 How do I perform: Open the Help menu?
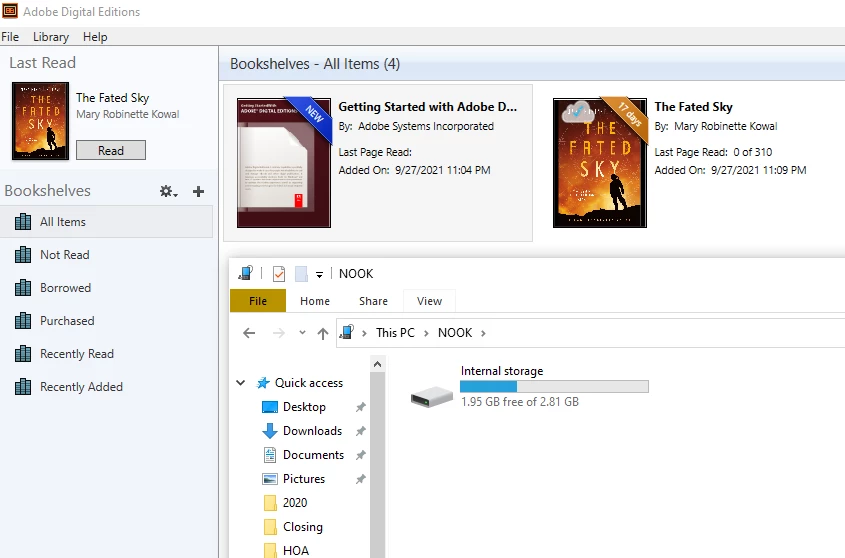click(95, 37)
